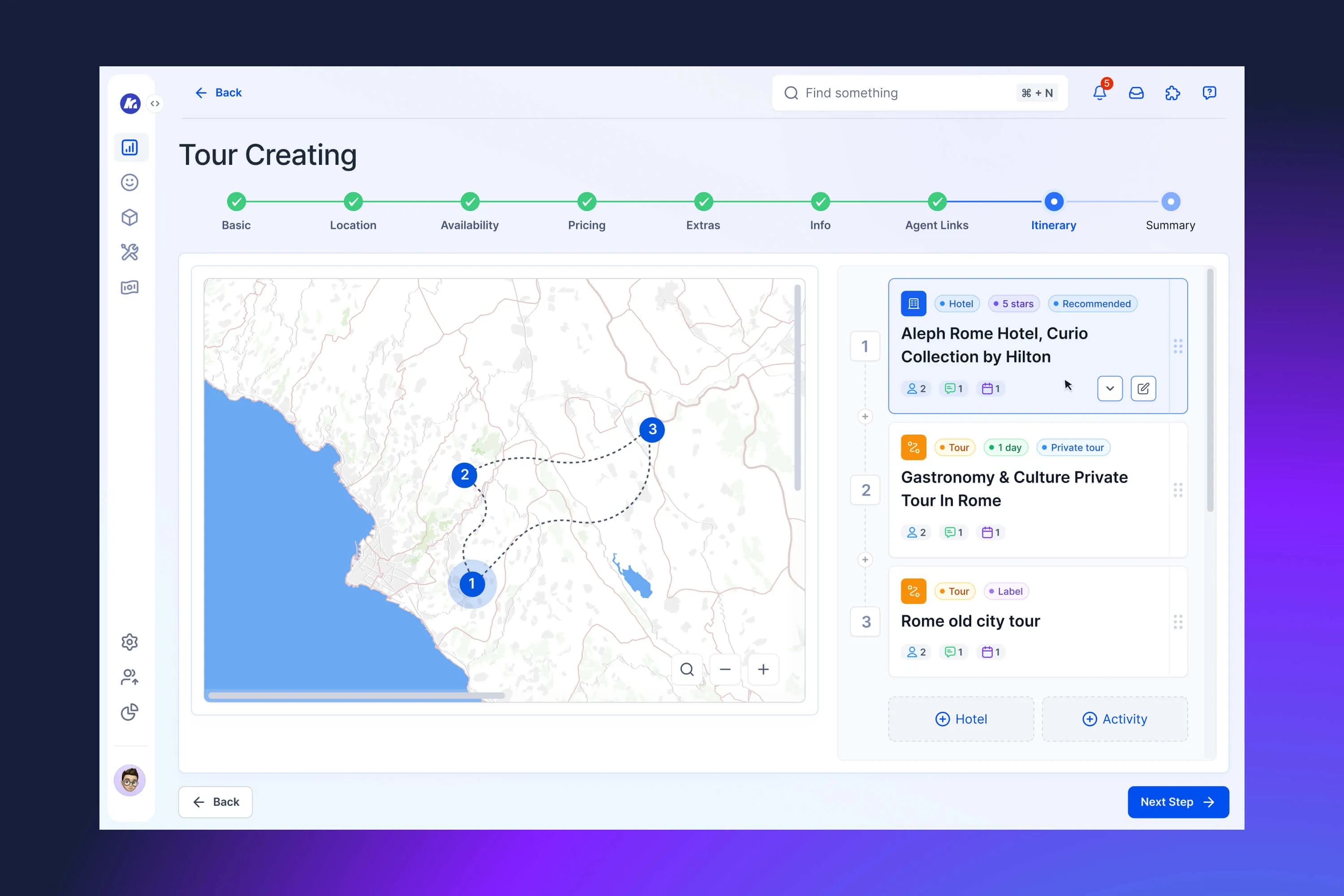Click the tools wrench sidebar icon
1344x896 pixels.
click(130, 252)
